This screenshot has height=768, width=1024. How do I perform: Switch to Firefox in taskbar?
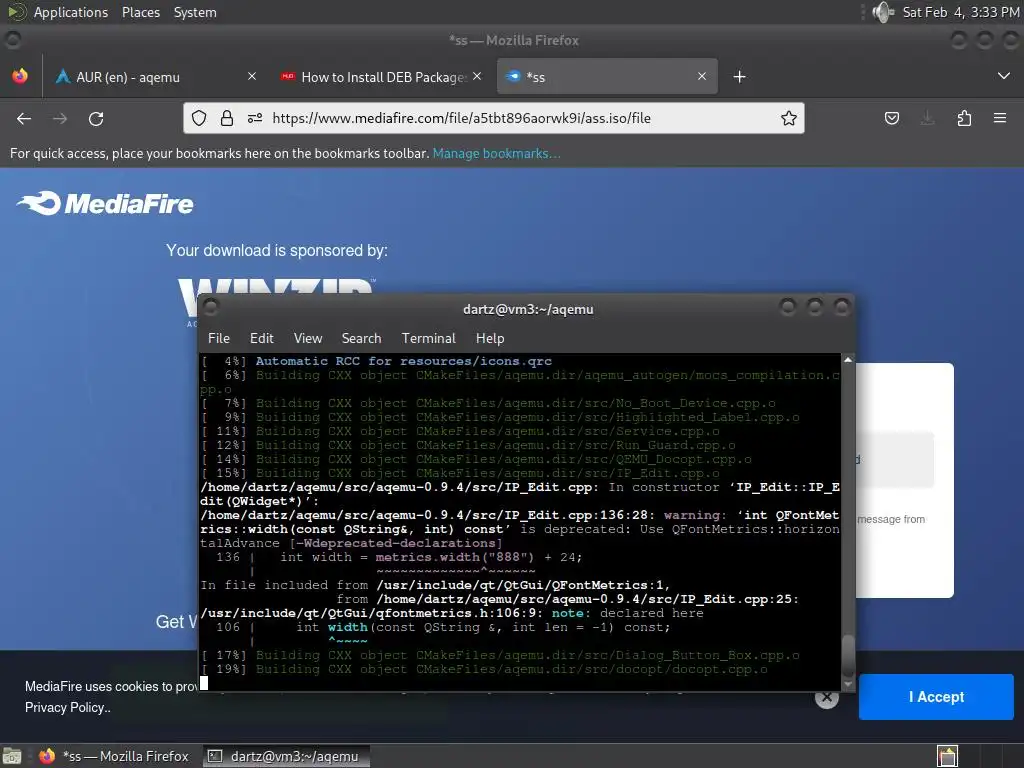tap(114, 756)
